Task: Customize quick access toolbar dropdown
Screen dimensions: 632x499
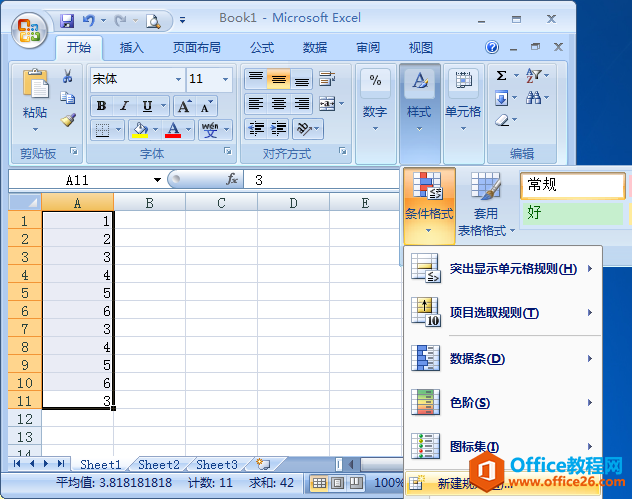Action: click(x=183, y=20)
